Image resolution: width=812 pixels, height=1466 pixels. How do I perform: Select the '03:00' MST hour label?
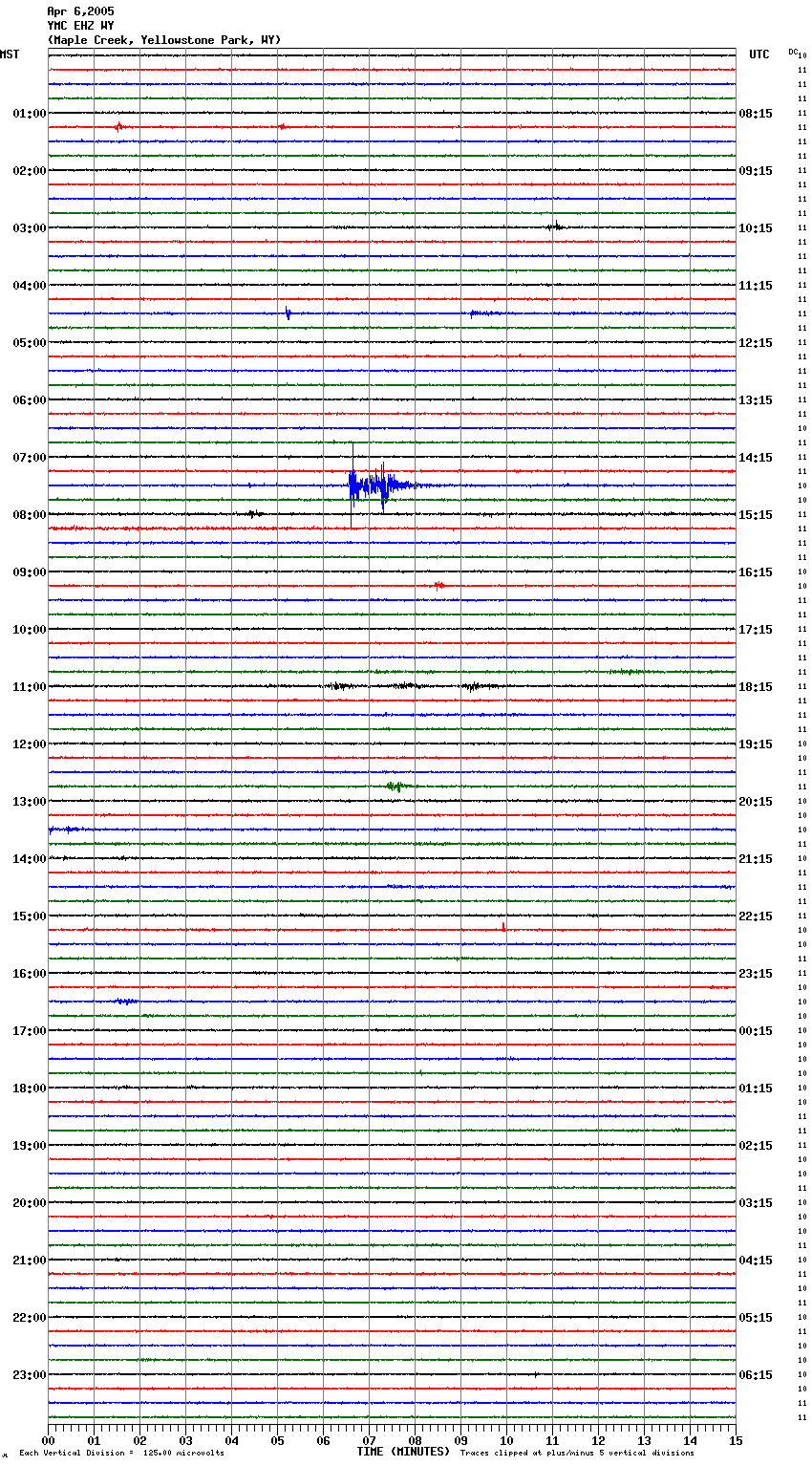[x=30, y=228]
